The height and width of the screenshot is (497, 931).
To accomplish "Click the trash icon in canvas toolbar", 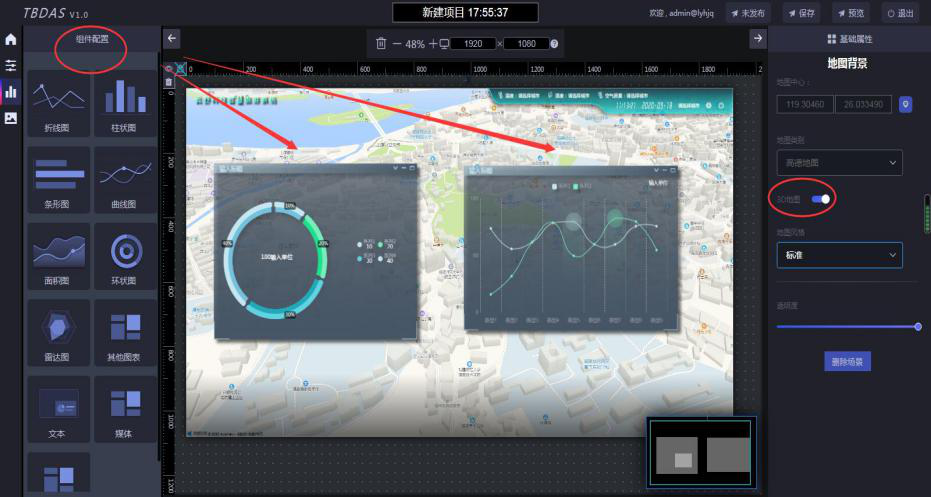I will coord(381,44).
